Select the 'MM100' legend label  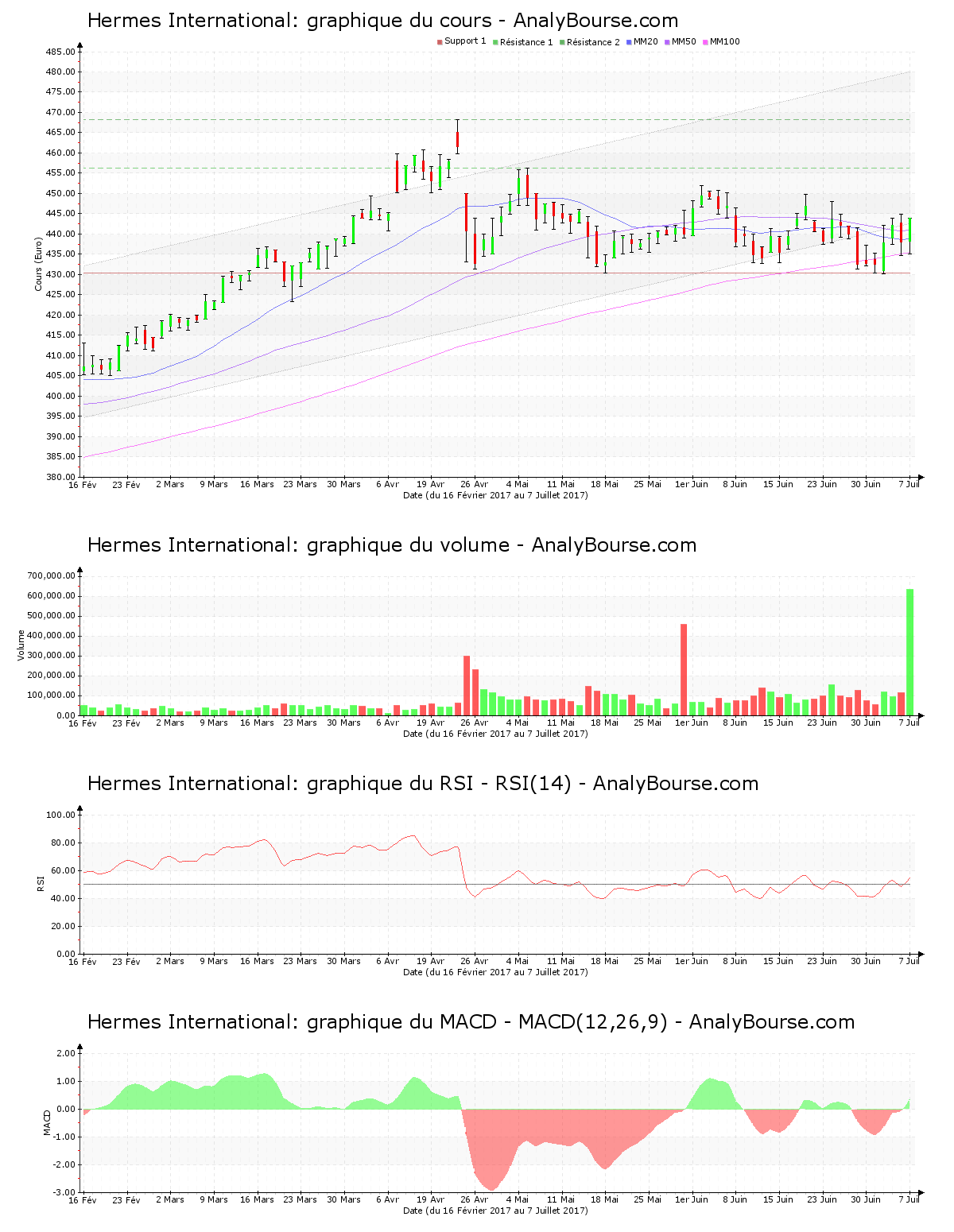tap(725, 42)
